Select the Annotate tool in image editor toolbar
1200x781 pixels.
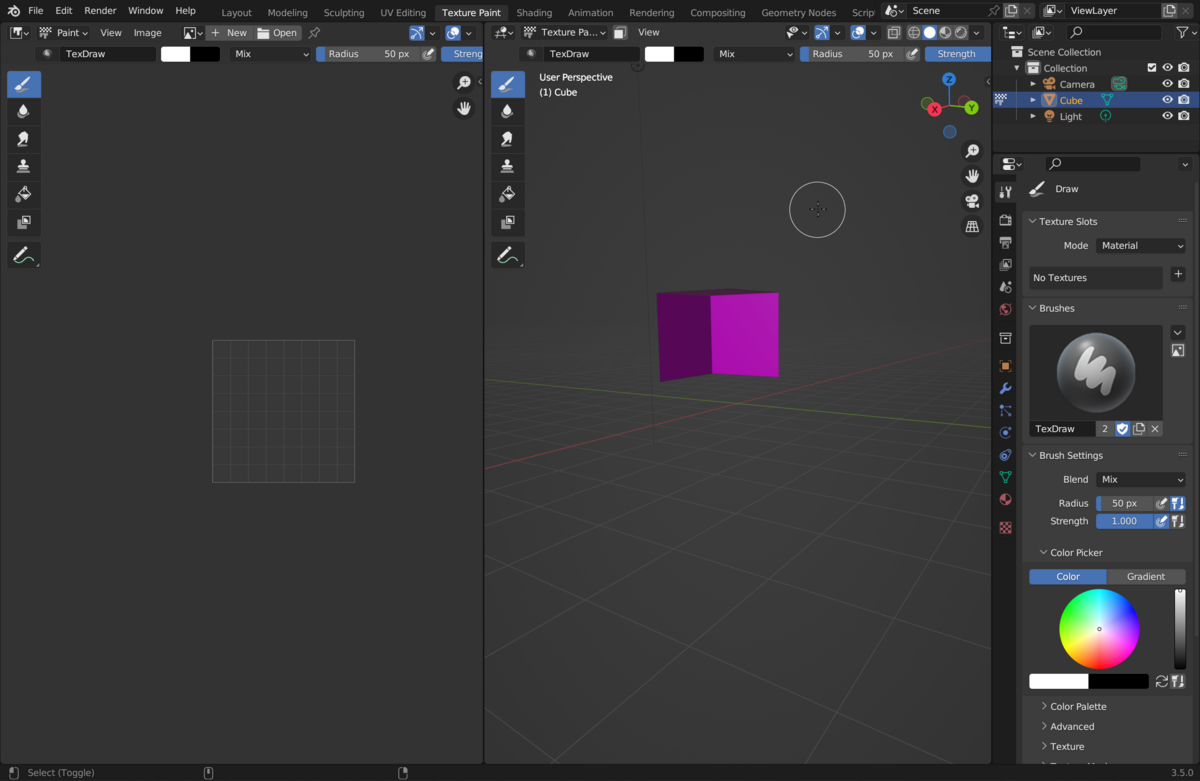(24, 256)
